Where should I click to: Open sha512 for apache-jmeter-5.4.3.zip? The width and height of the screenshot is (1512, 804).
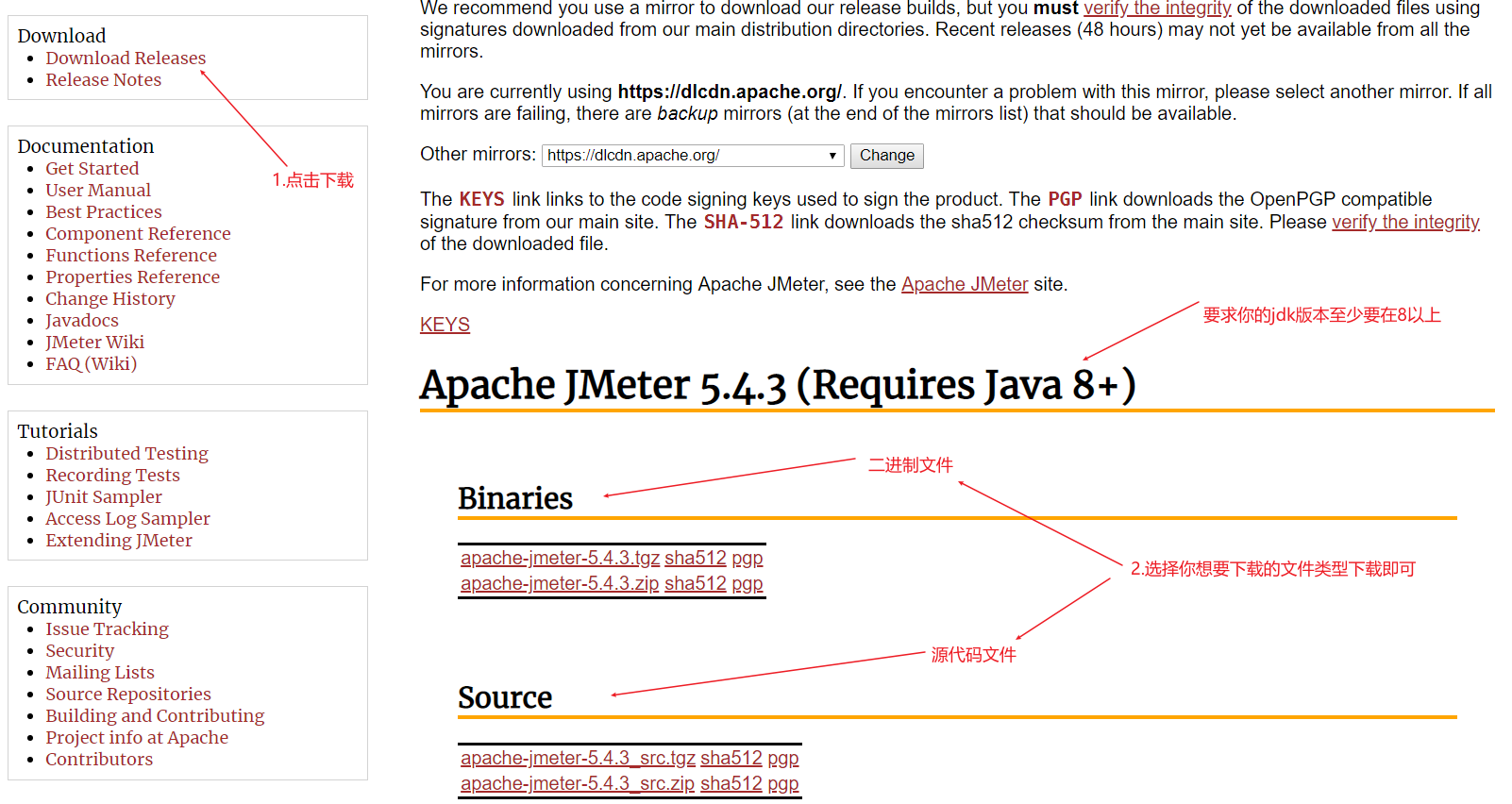coord(696,583)
